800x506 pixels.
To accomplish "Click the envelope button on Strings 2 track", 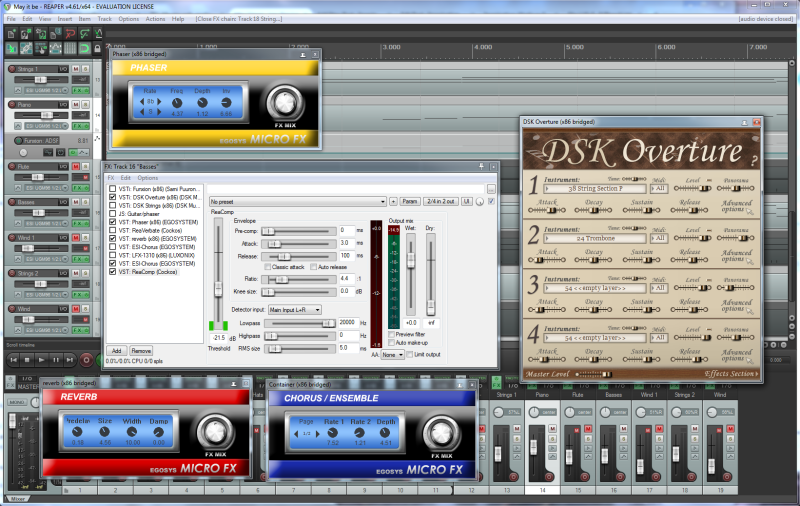I will point(18,295).
